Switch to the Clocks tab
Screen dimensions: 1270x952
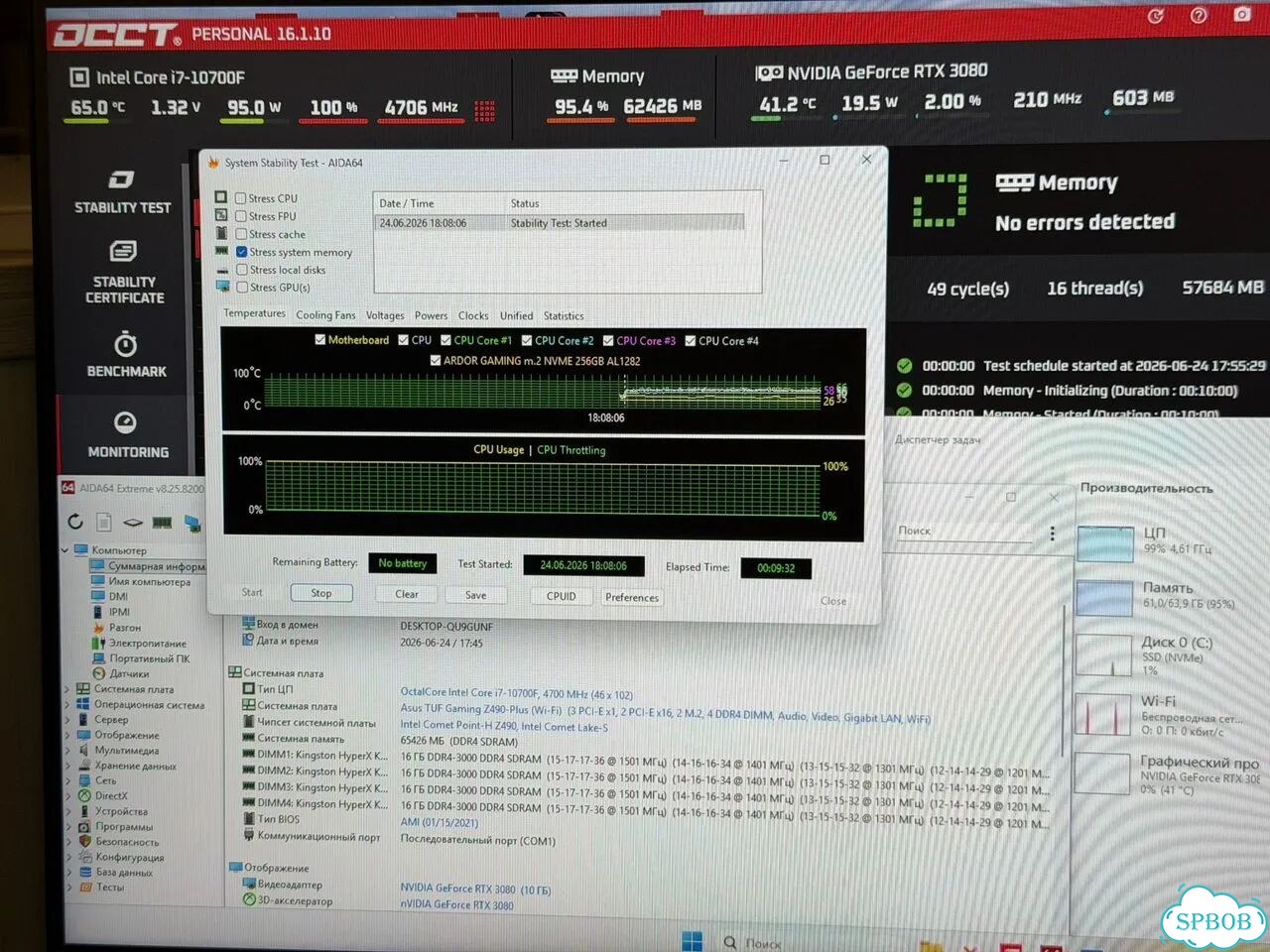click(x=473, y=315)
